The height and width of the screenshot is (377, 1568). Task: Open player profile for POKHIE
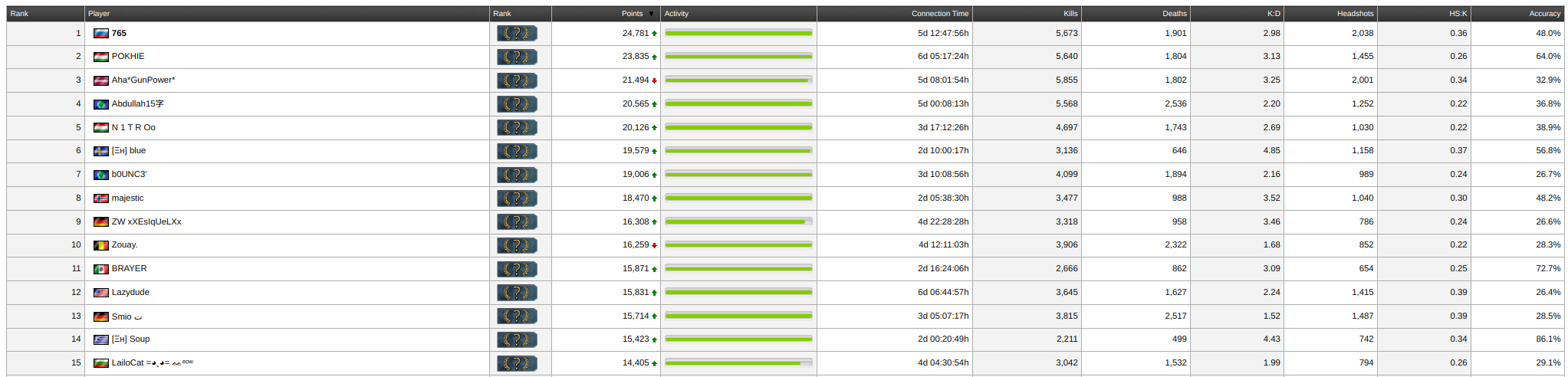128,57
